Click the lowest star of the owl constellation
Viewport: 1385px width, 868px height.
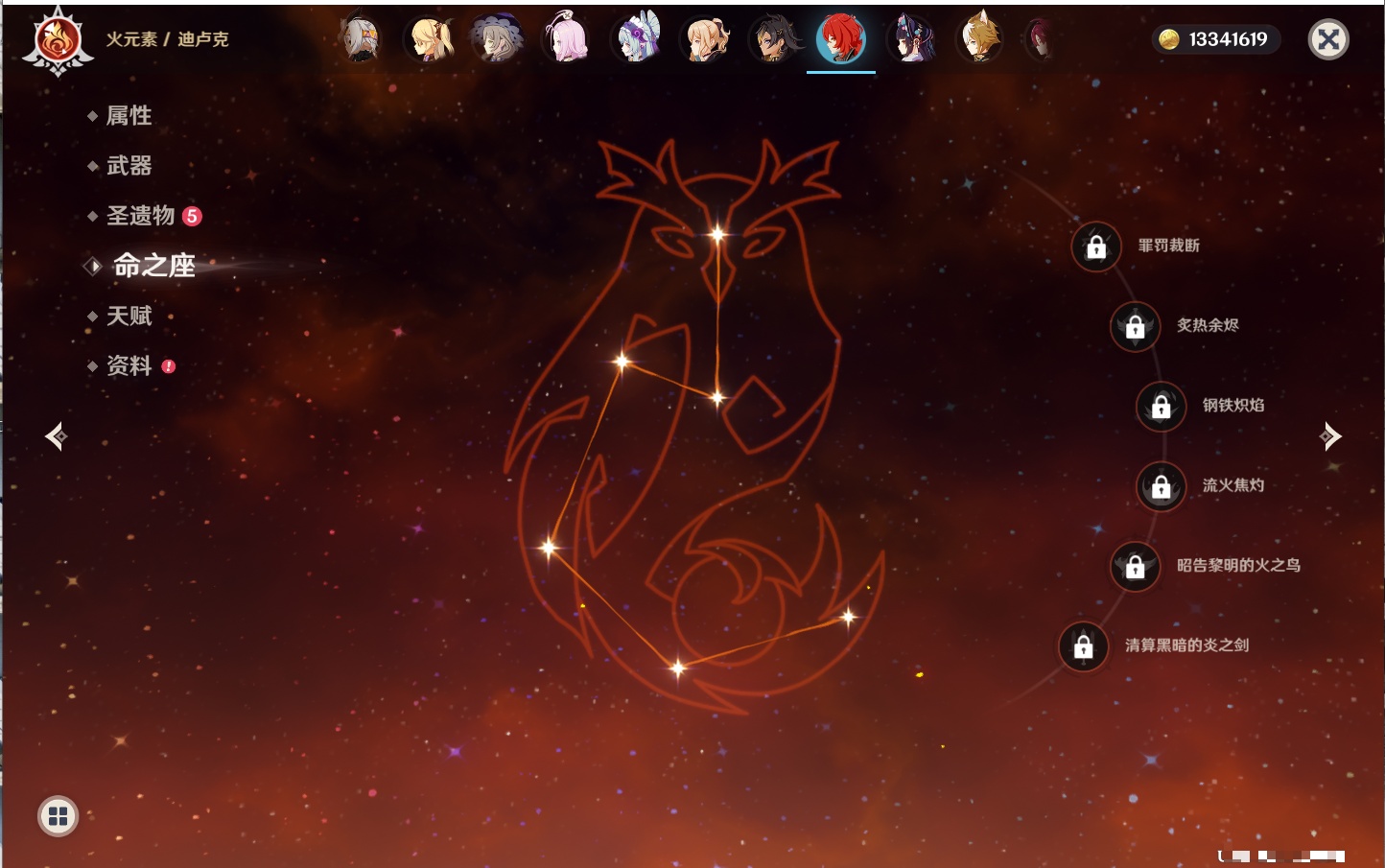coord(677,667)
